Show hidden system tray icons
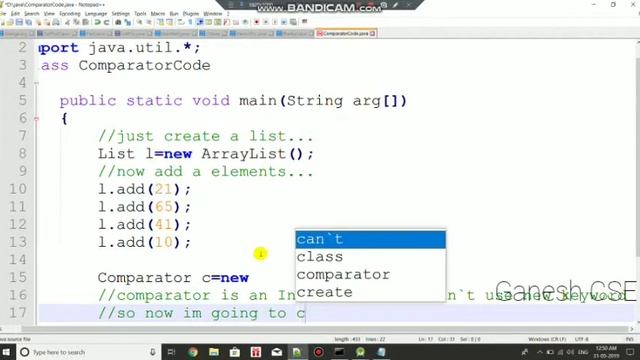640x360 pixels. point(540,352)
